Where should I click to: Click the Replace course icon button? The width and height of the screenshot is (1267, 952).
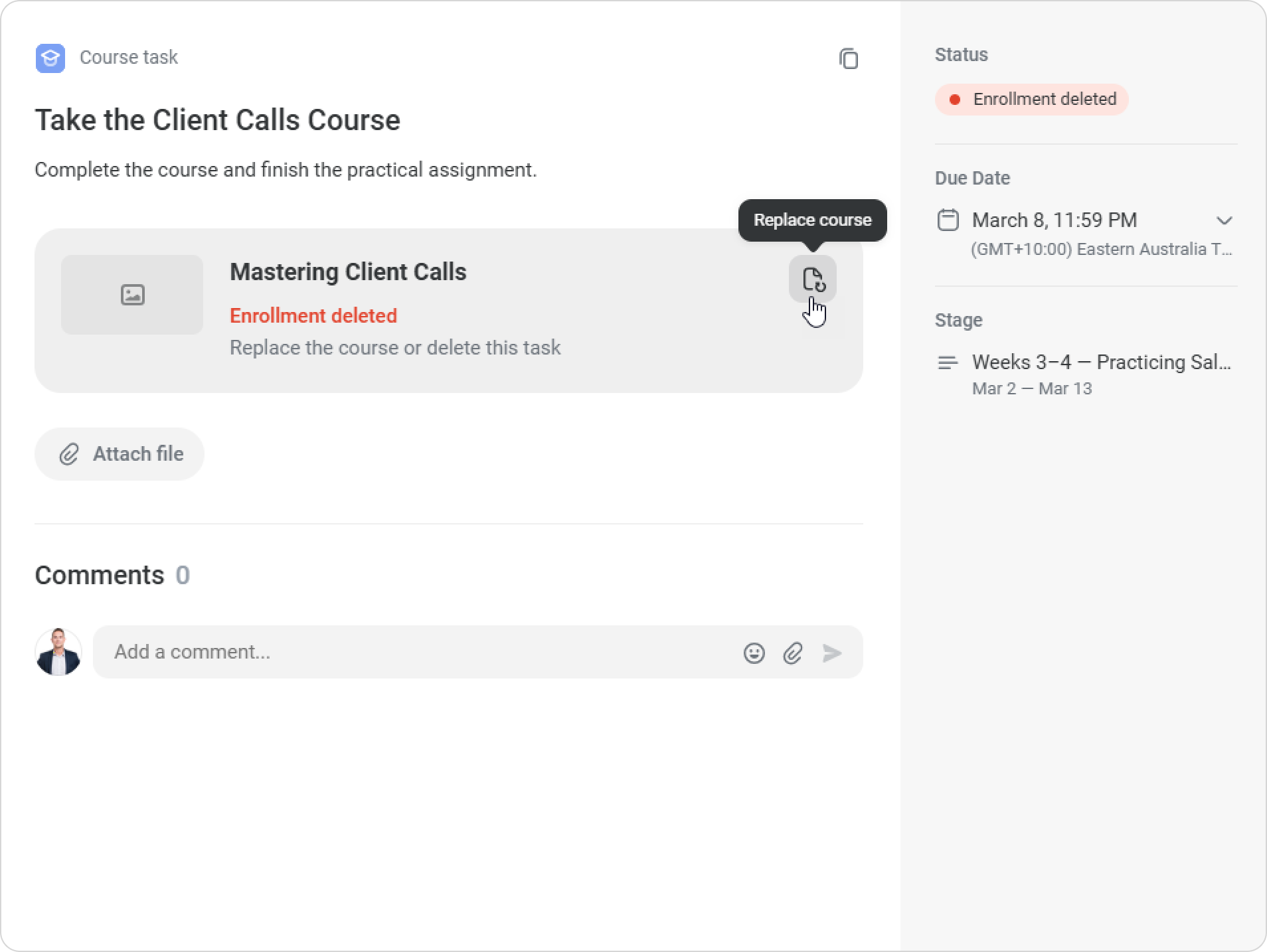pyautogui.click(x=812, y=279)
